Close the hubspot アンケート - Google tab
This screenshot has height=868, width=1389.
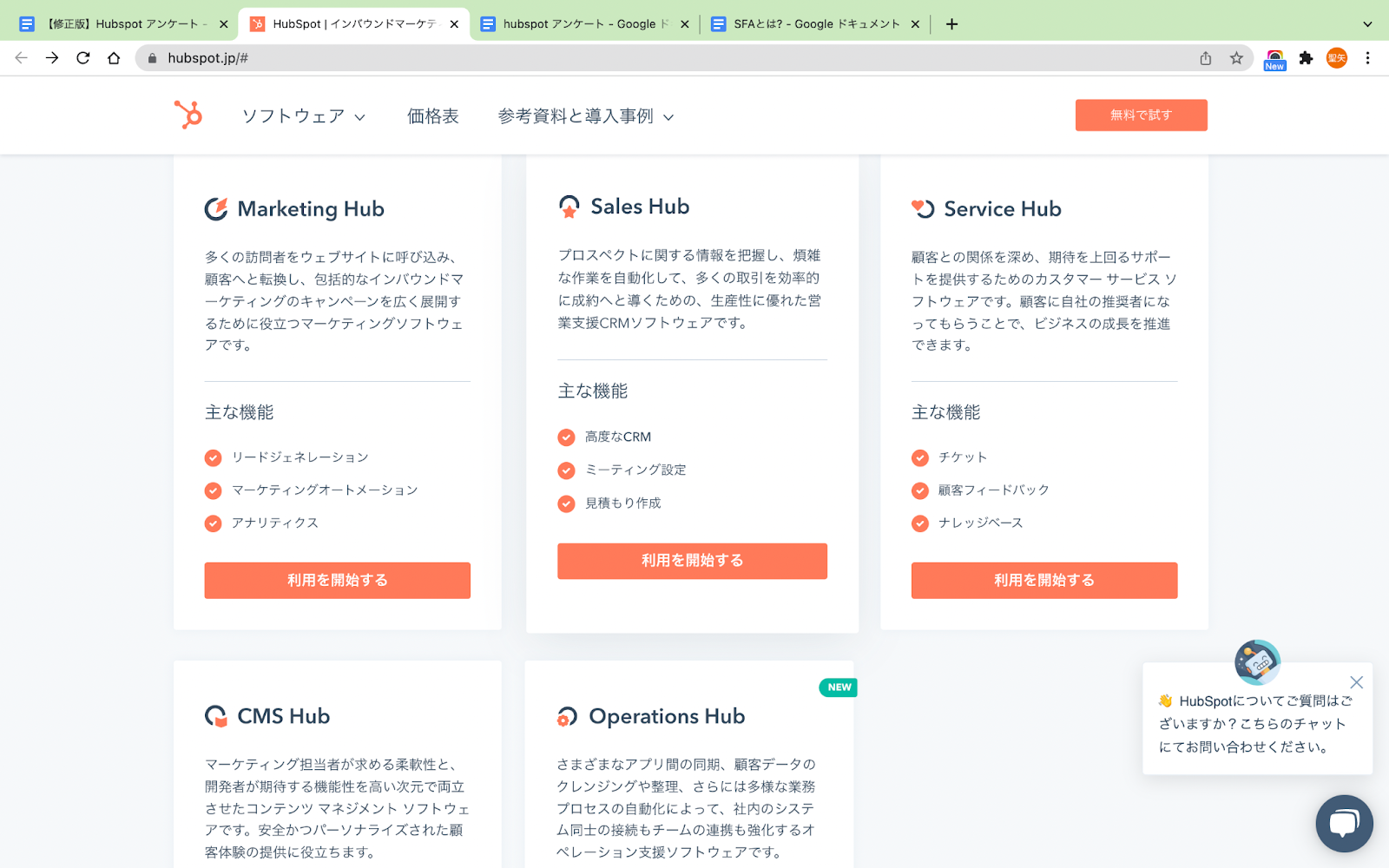click(685, 24)
